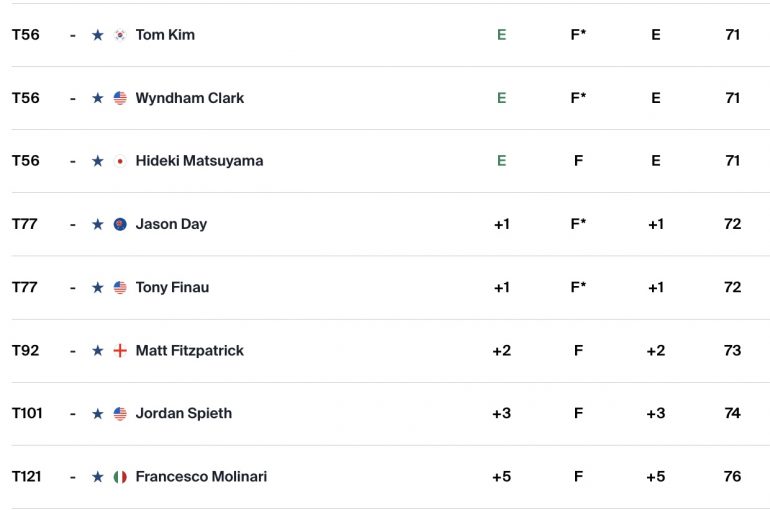Click the Italy flag by Molinari
The height and width of the screenshot is (510, 770).
click(x=120, y=477)
